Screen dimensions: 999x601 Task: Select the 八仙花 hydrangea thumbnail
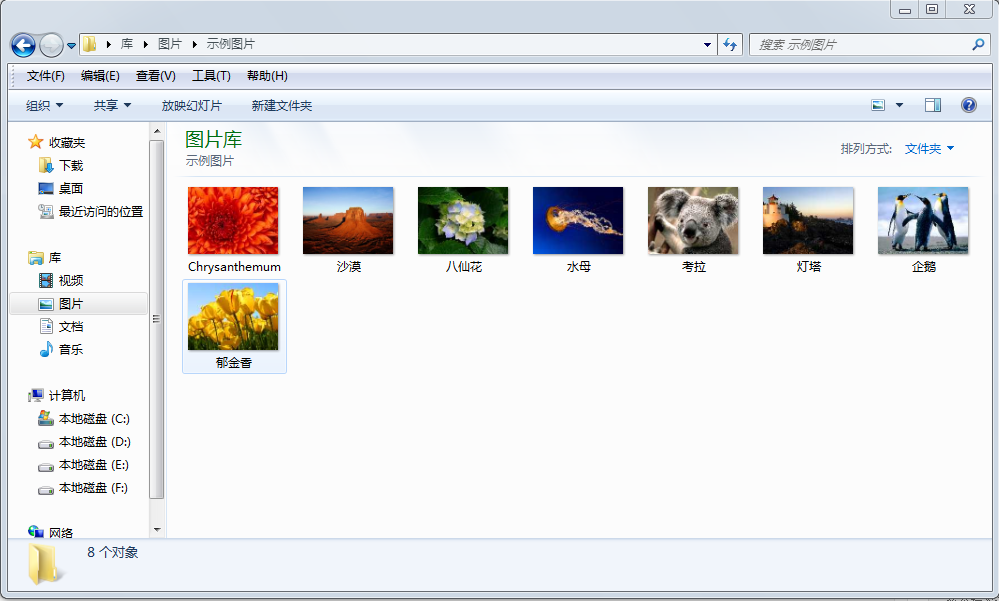coord(463,221)
